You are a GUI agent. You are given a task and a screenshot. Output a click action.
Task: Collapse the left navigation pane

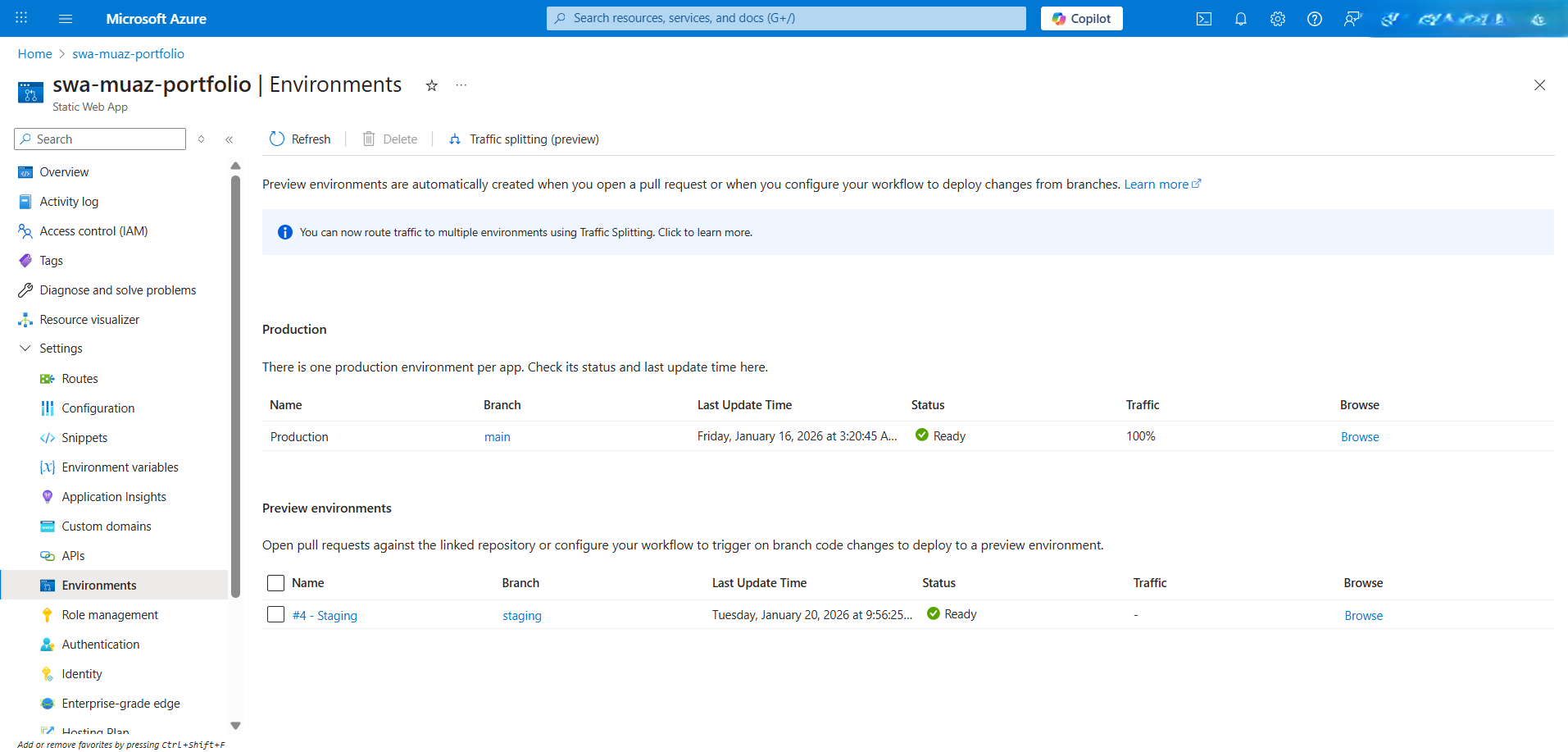tap(230, 139)
